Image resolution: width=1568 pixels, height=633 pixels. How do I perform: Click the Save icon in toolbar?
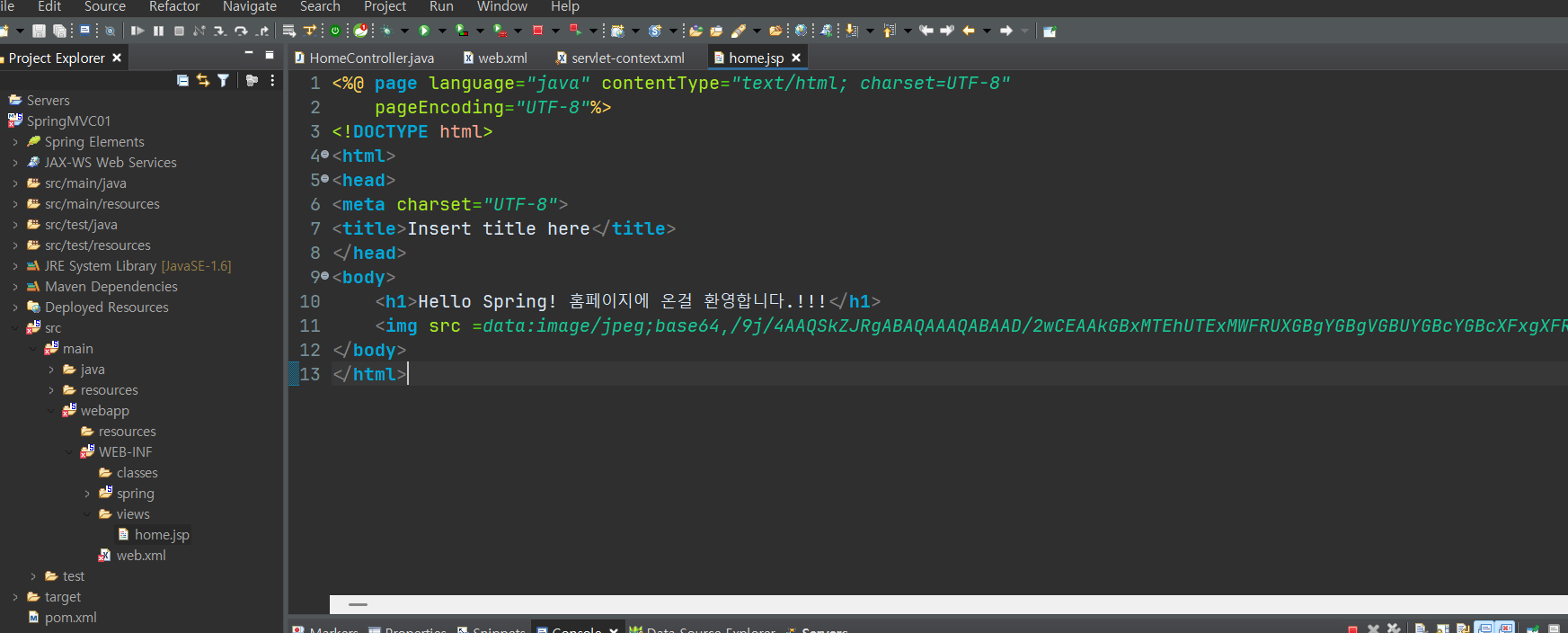point(39,31)
